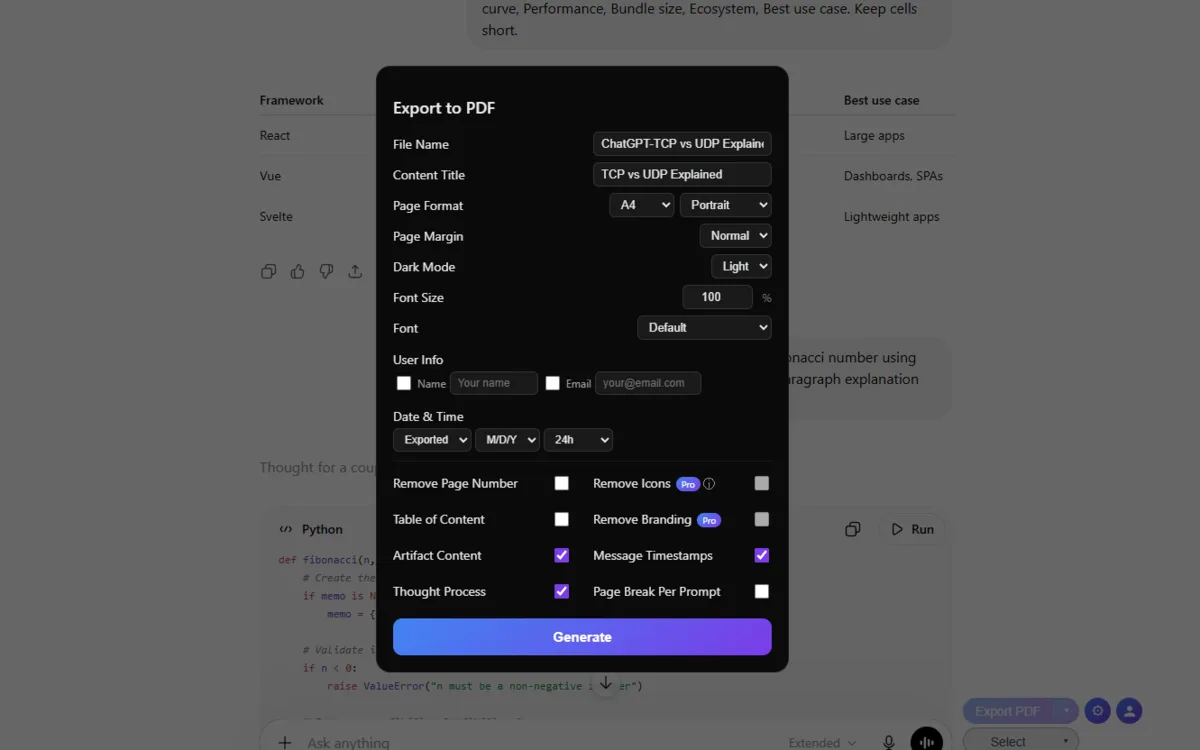Enable the Name checkbox in User Info

pos(404,383)
